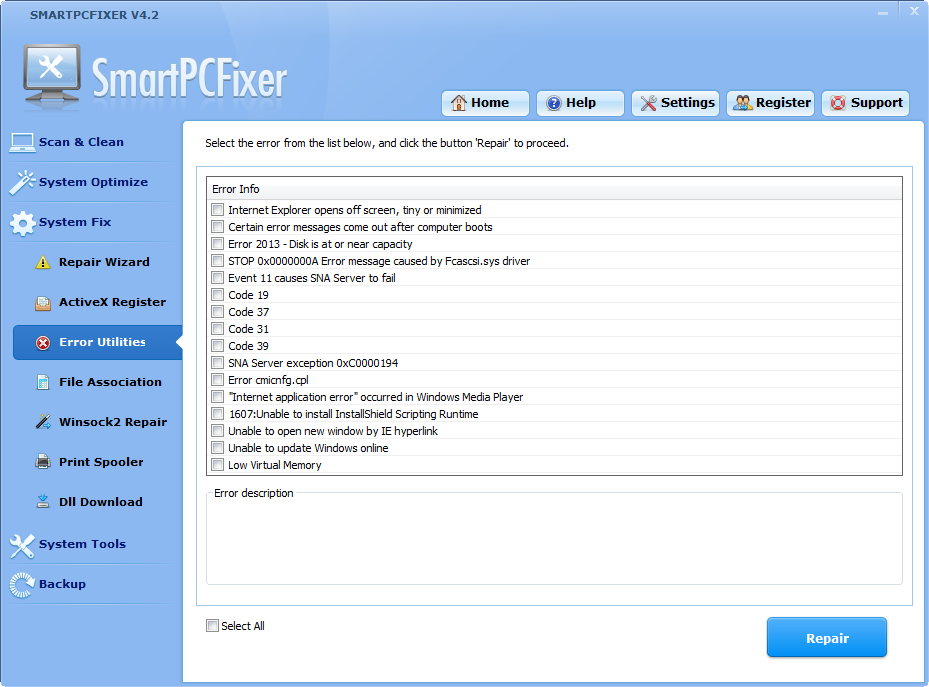Minimize the SmartPCFixer window
The width and height of the screenshot is (929, 687).
[883, 12]
